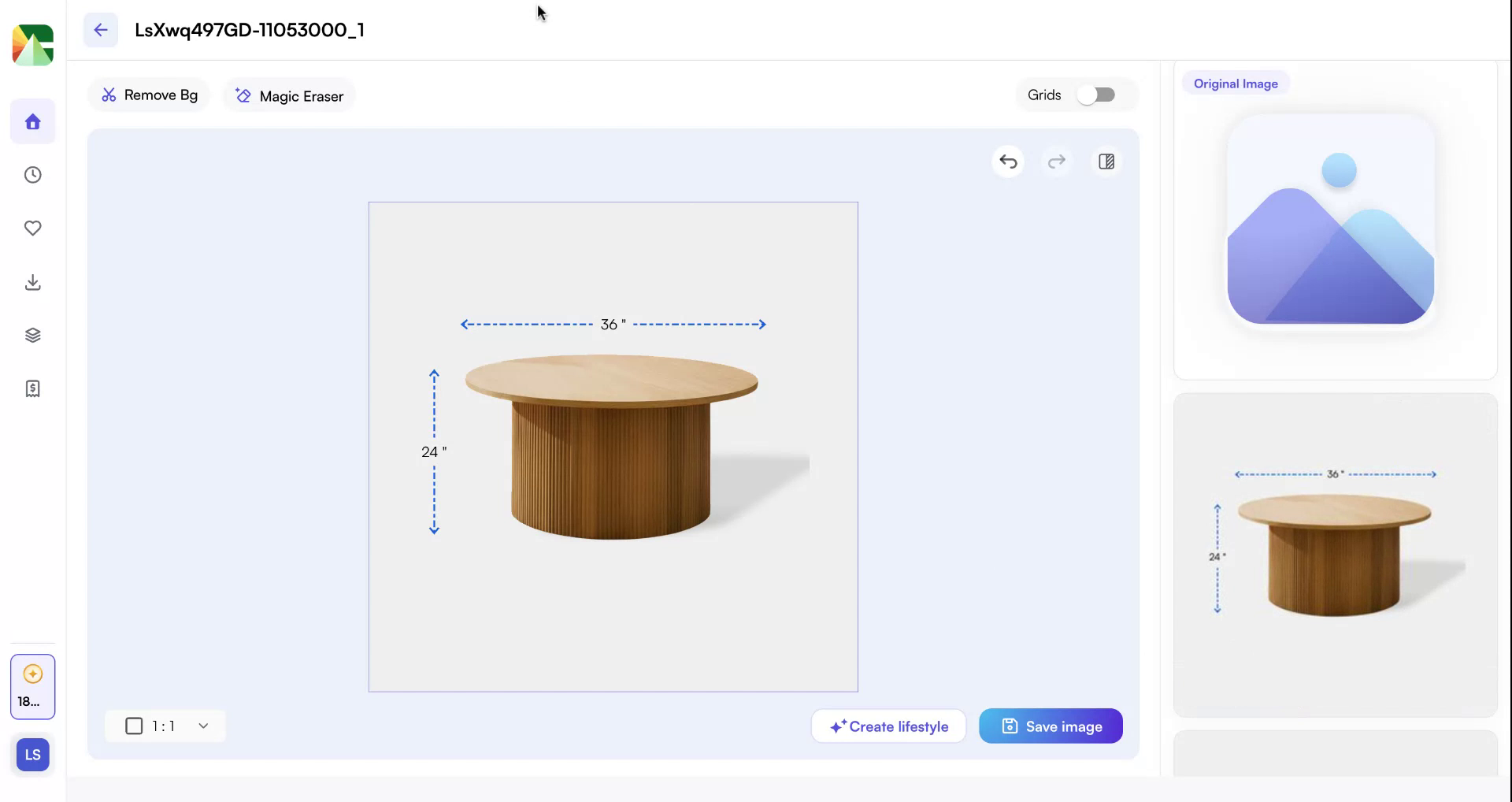Click the Redo arrow above the canvas
This screenshot has height=802, width=1512.
tap(1057, 162)
